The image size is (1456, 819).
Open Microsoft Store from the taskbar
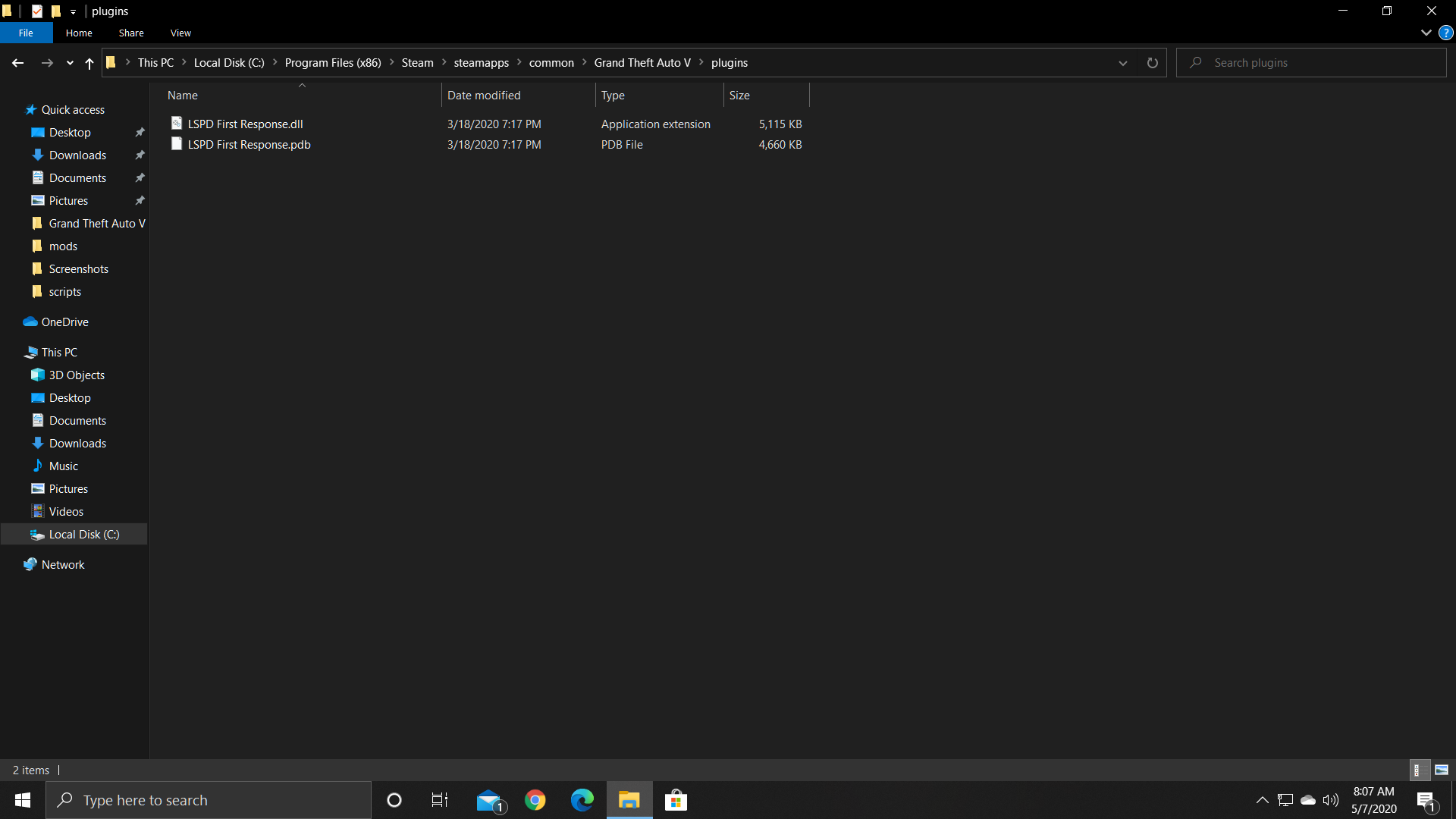[x=675, y=800]
